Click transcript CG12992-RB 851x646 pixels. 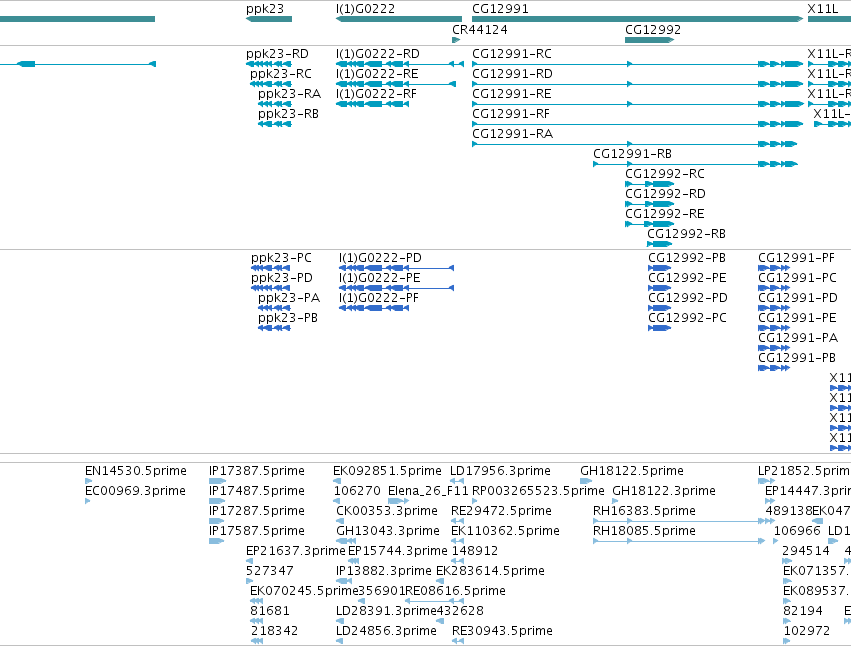pyautogui.click(x=660, y=244)
